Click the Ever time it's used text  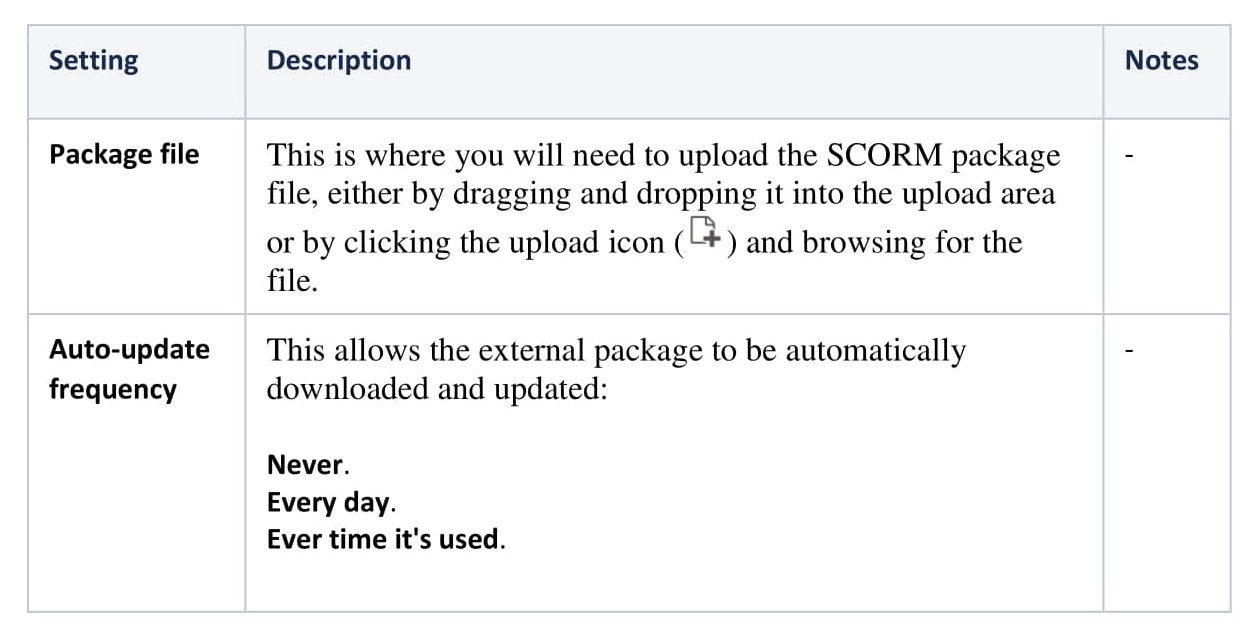click(x=383, y=539)
